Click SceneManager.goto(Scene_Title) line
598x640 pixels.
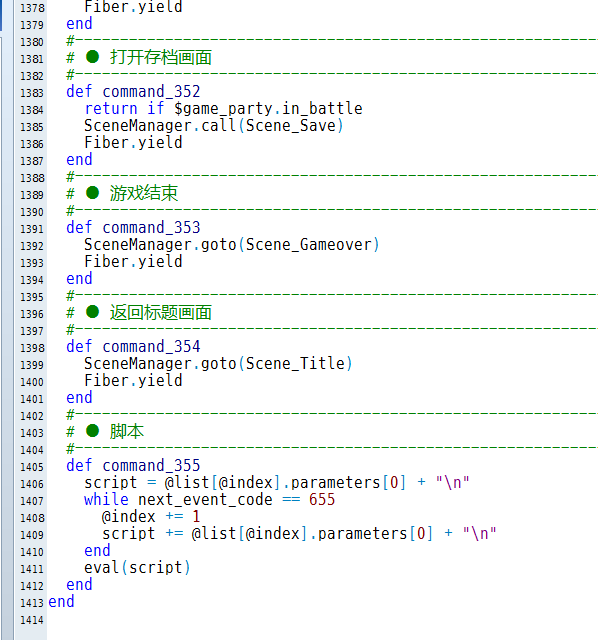coord(218,364)
